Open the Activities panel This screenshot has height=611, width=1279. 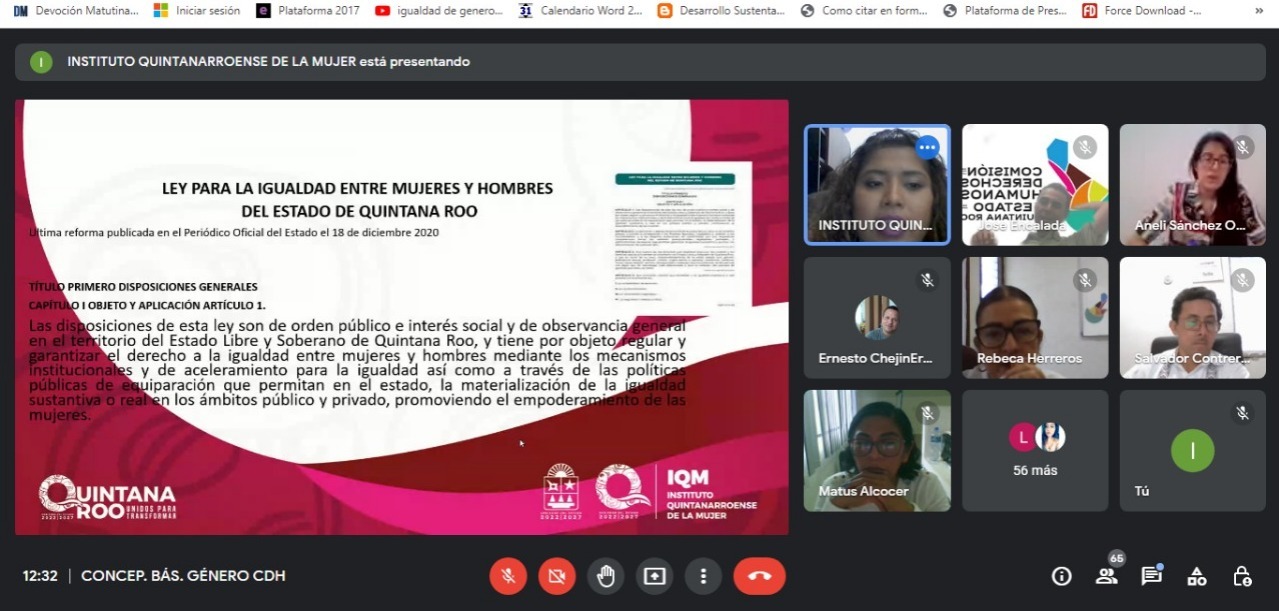tap(1196, 576)
